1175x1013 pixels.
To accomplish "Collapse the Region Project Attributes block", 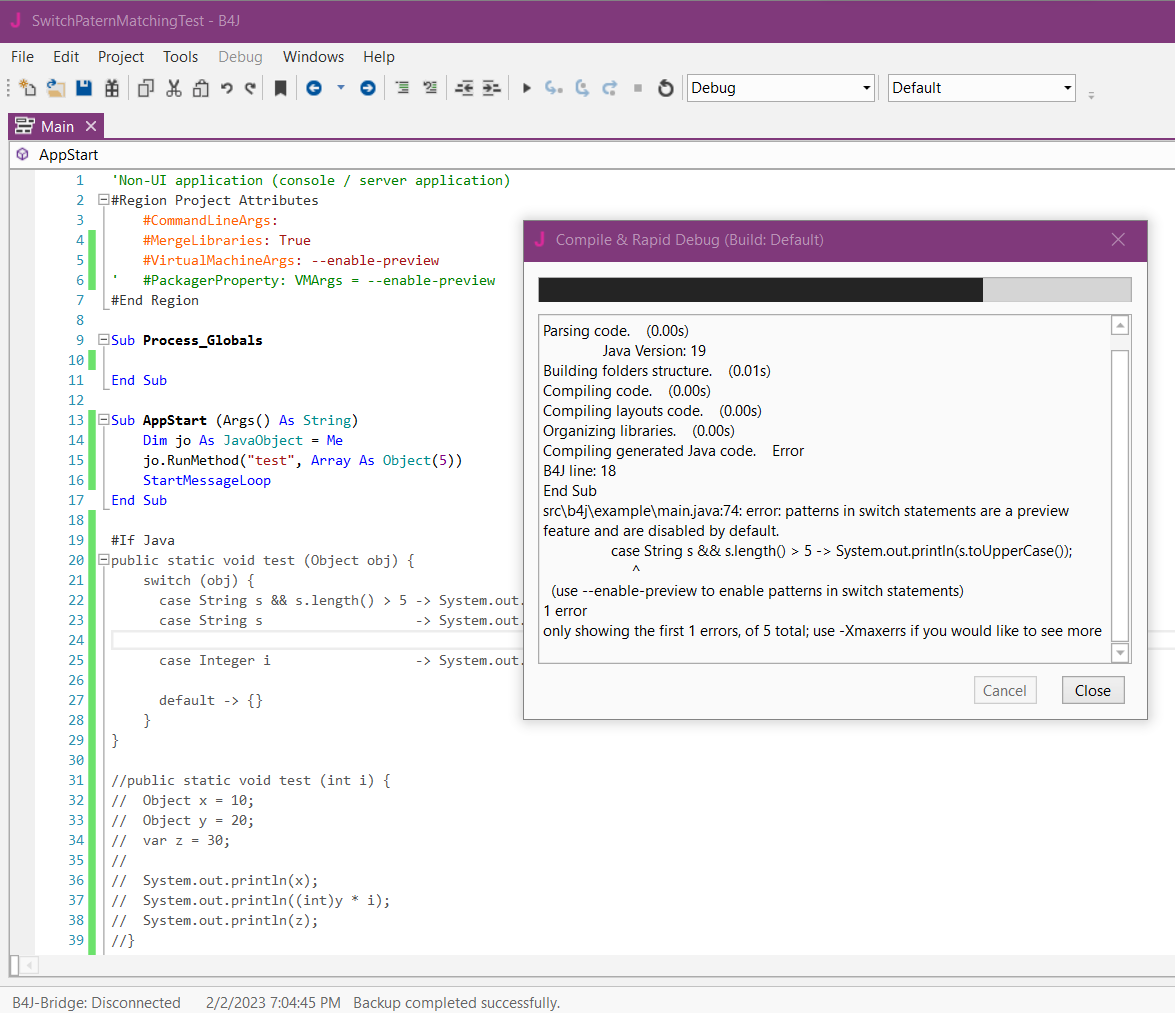I will tap(103, 200).
